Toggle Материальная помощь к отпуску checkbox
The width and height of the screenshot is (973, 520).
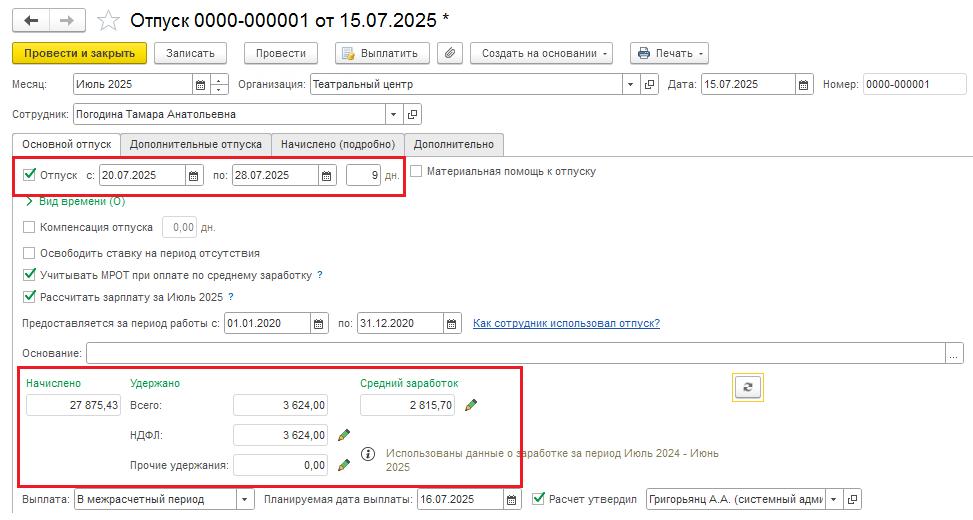coord(416,171)
